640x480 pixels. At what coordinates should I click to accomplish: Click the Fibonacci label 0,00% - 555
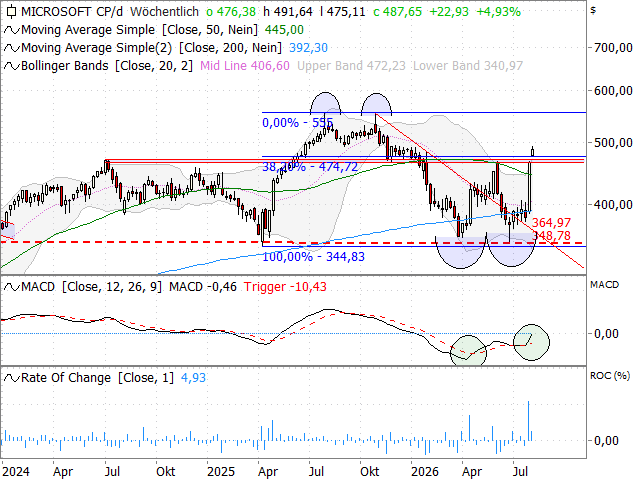298,122
